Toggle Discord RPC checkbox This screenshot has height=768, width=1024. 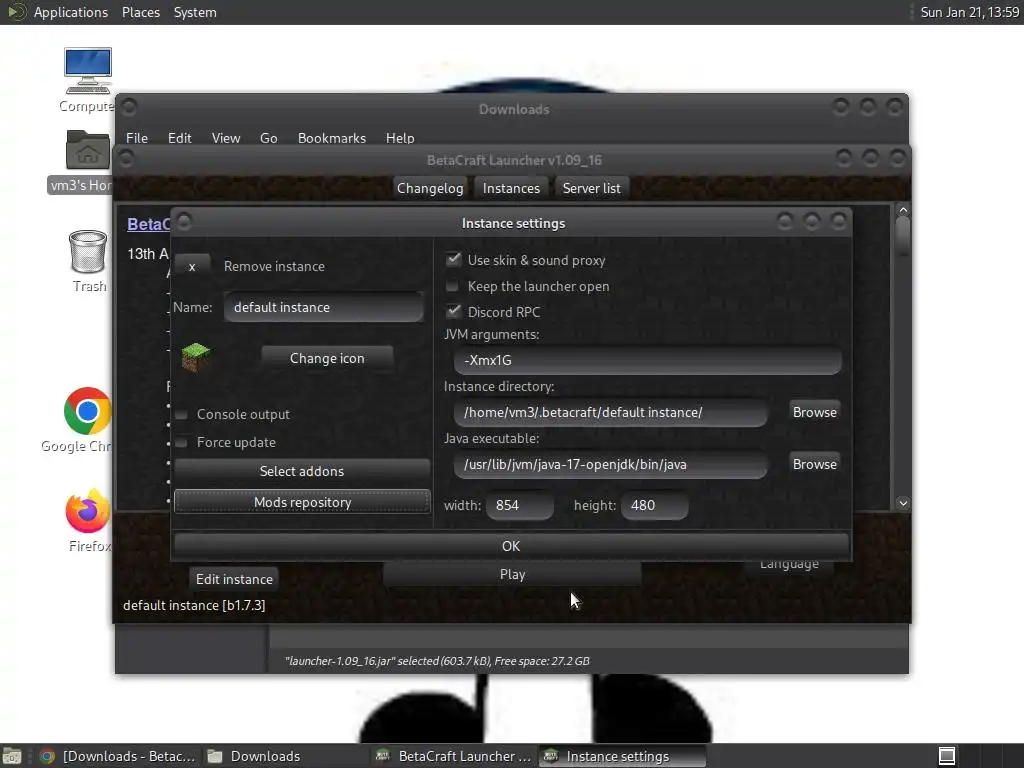(x=453, y=311)
